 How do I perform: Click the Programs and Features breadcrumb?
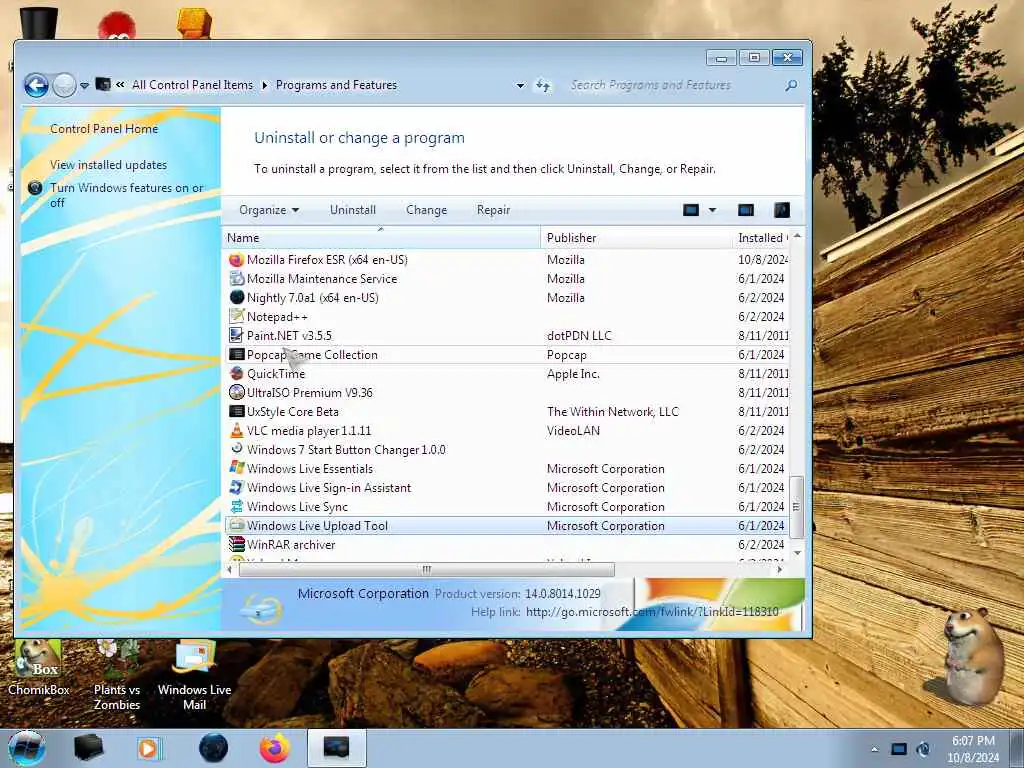pos(336,85)
